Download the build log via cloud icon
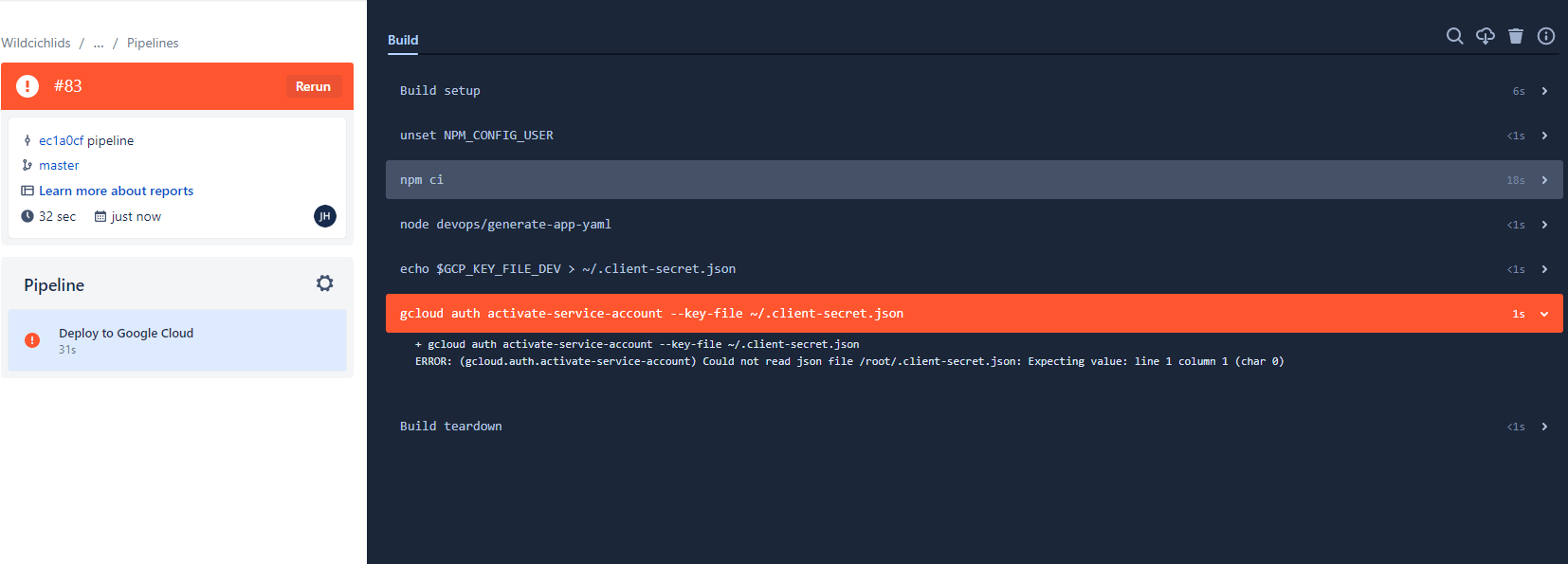This screenshot has height=564, width=1568. pyautogui.click(x=1486, y=36)
